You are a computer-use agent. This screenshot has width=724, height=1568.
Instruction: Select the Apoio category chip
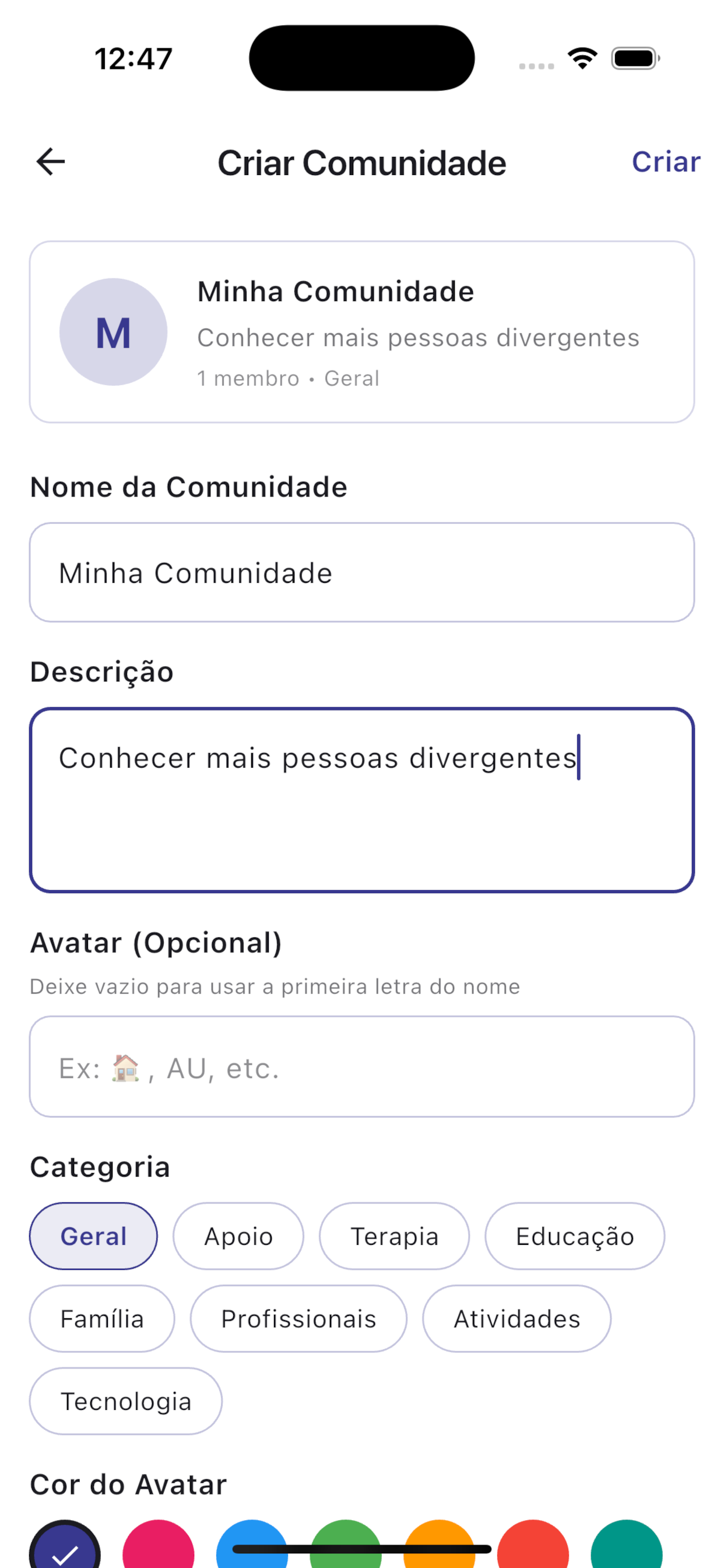[238, 1236]
